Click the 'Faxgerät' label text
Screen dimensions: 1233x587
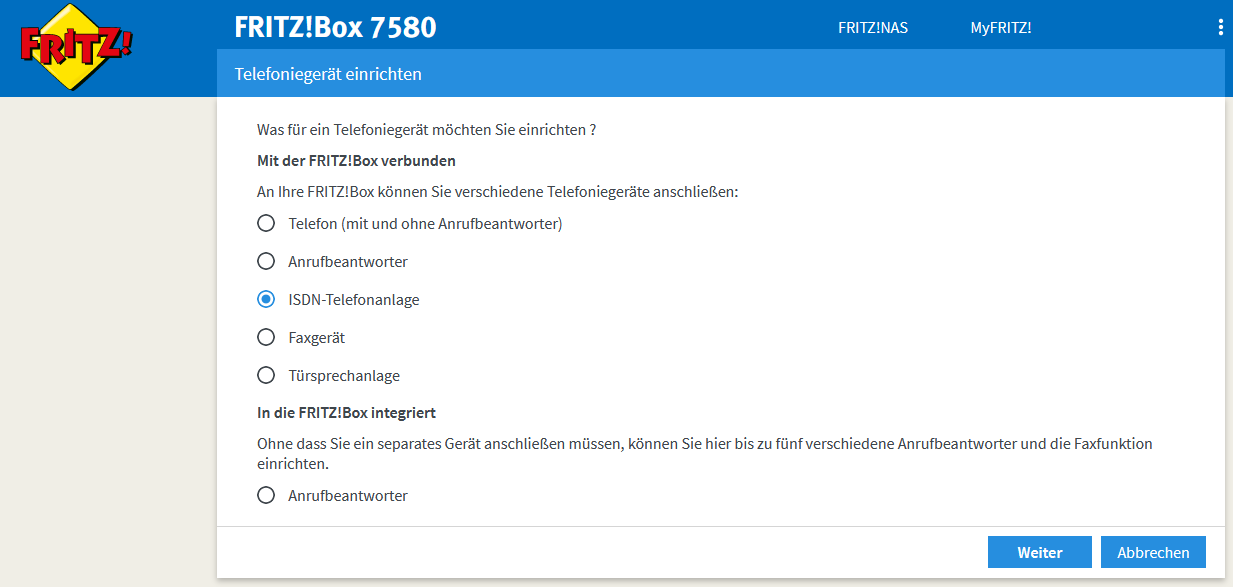click(316, 338)
